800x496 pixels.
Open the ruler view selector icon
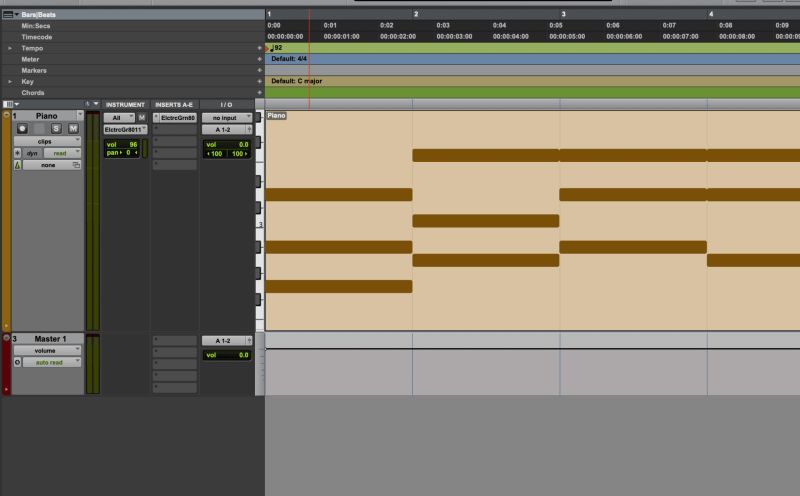pyautogui.click(x=8, y=14)
